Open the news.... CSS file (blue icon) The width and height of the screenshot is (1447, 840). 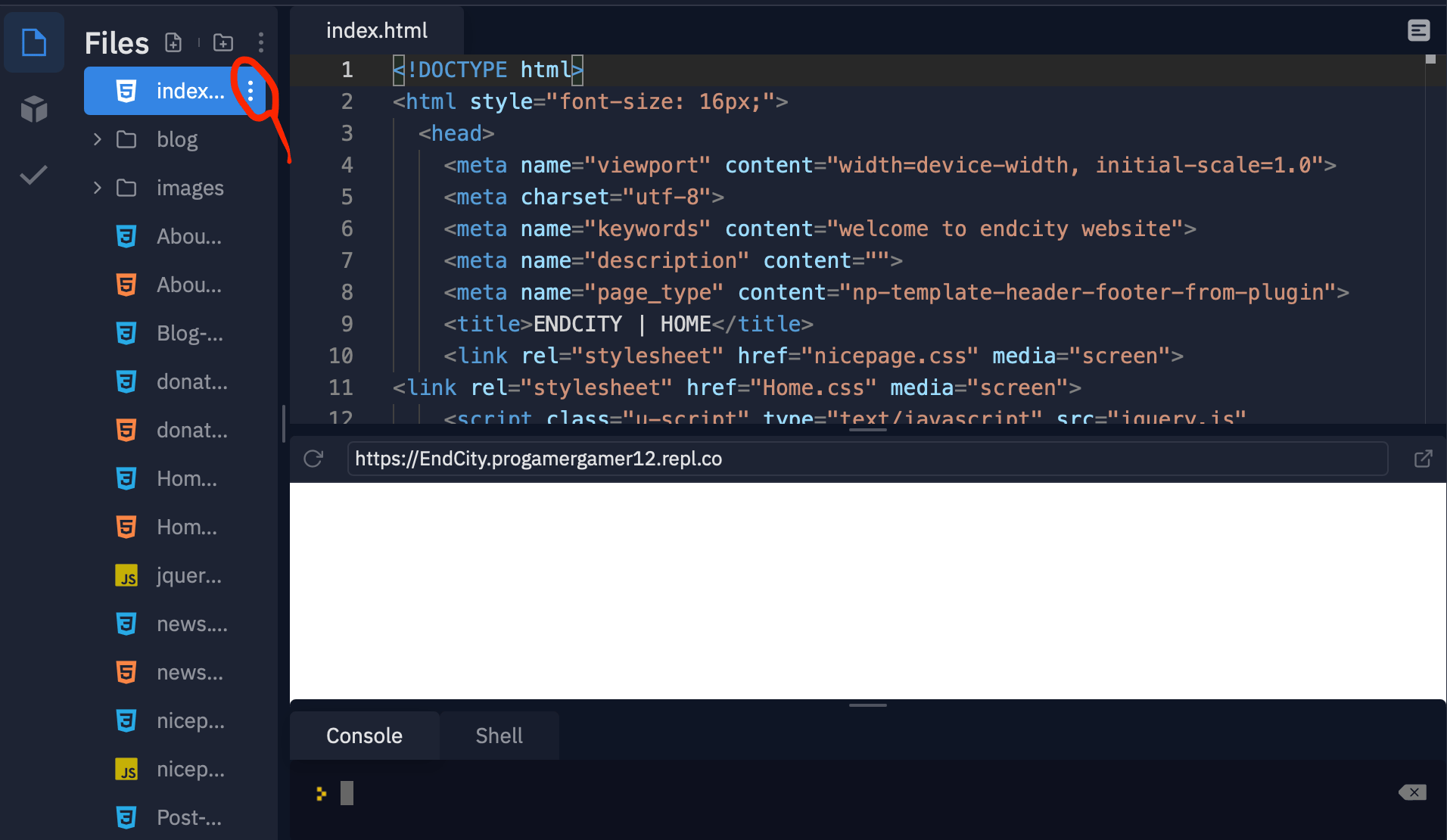click(174, 624)
